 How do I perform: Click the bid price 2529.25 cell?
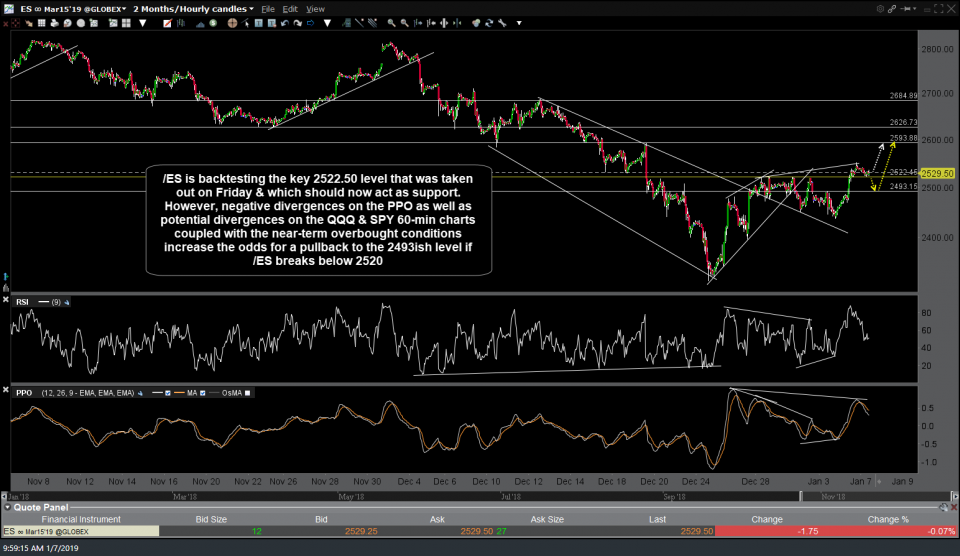click(361, 532)
